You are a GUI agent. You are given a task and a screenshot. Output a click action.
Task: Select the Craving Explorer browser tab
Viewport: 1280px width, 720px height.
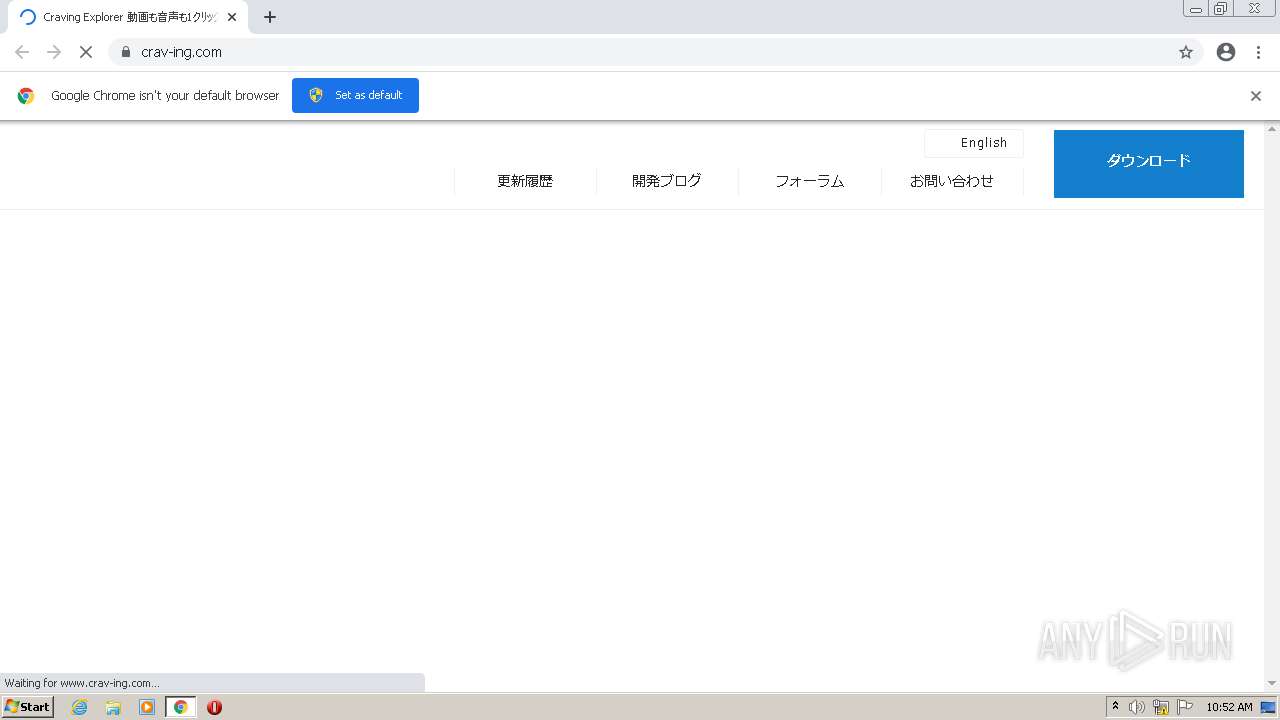pos(128,17)
